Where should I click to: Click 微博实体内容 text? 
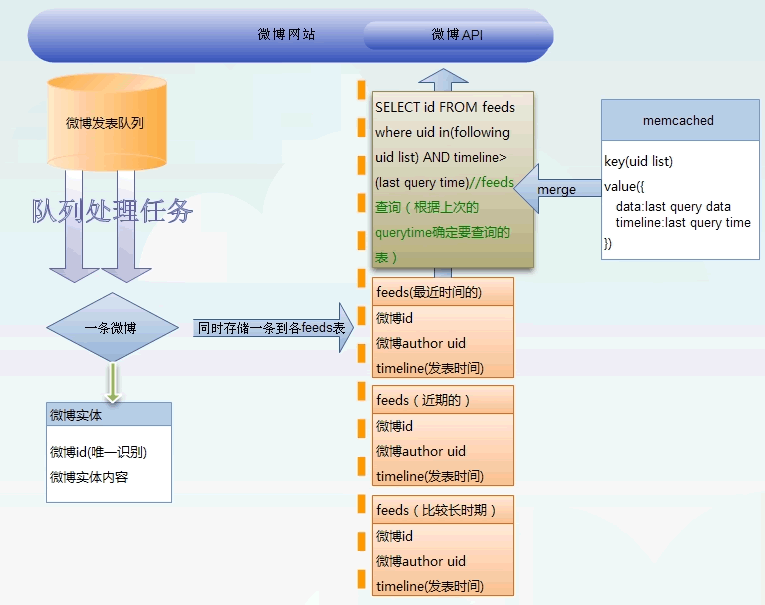pos(89,477)
